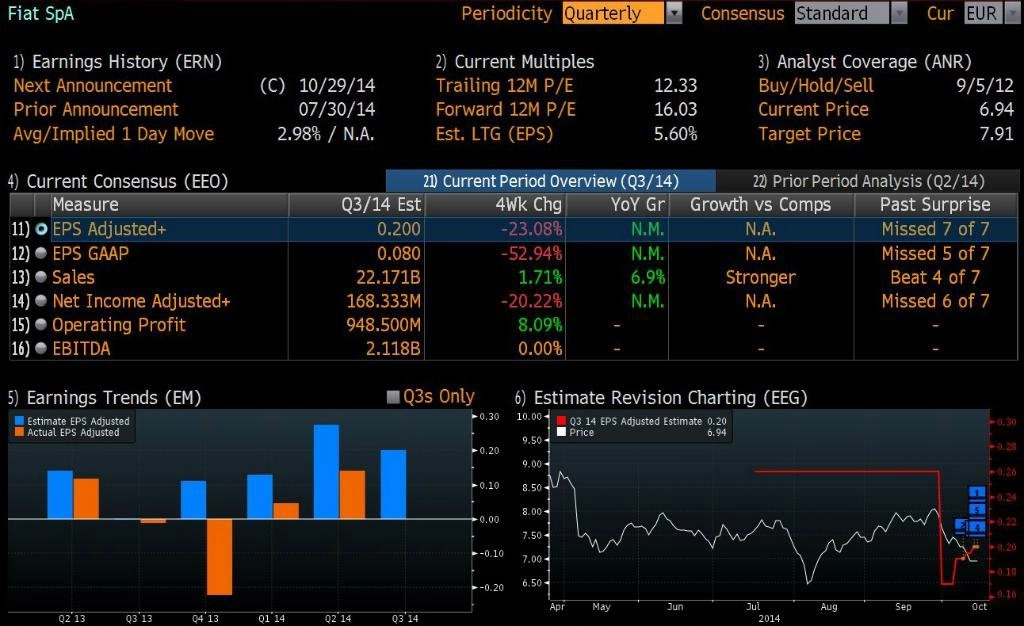Click the Avg/Implied 1 Day Move label
The width and height of the screenshot is (1024, 626).
pos(114,134)
